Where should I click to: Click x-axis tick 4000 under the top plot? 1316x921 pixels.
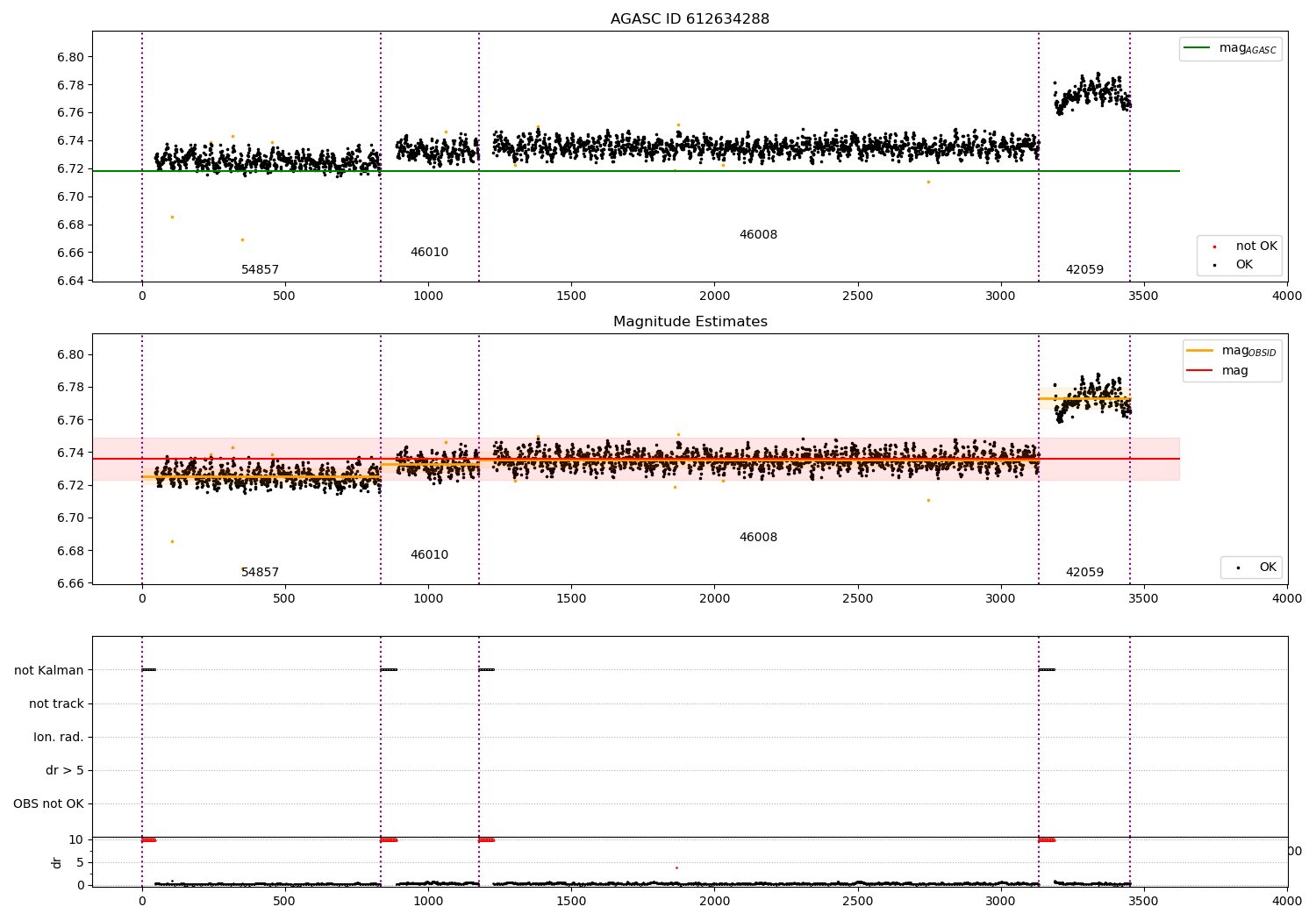[1287, 296]
